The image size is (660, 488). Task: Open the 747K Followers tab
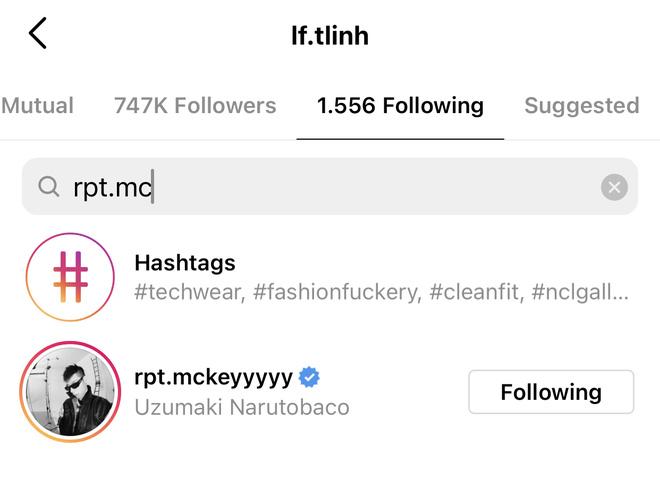point(195,106)
